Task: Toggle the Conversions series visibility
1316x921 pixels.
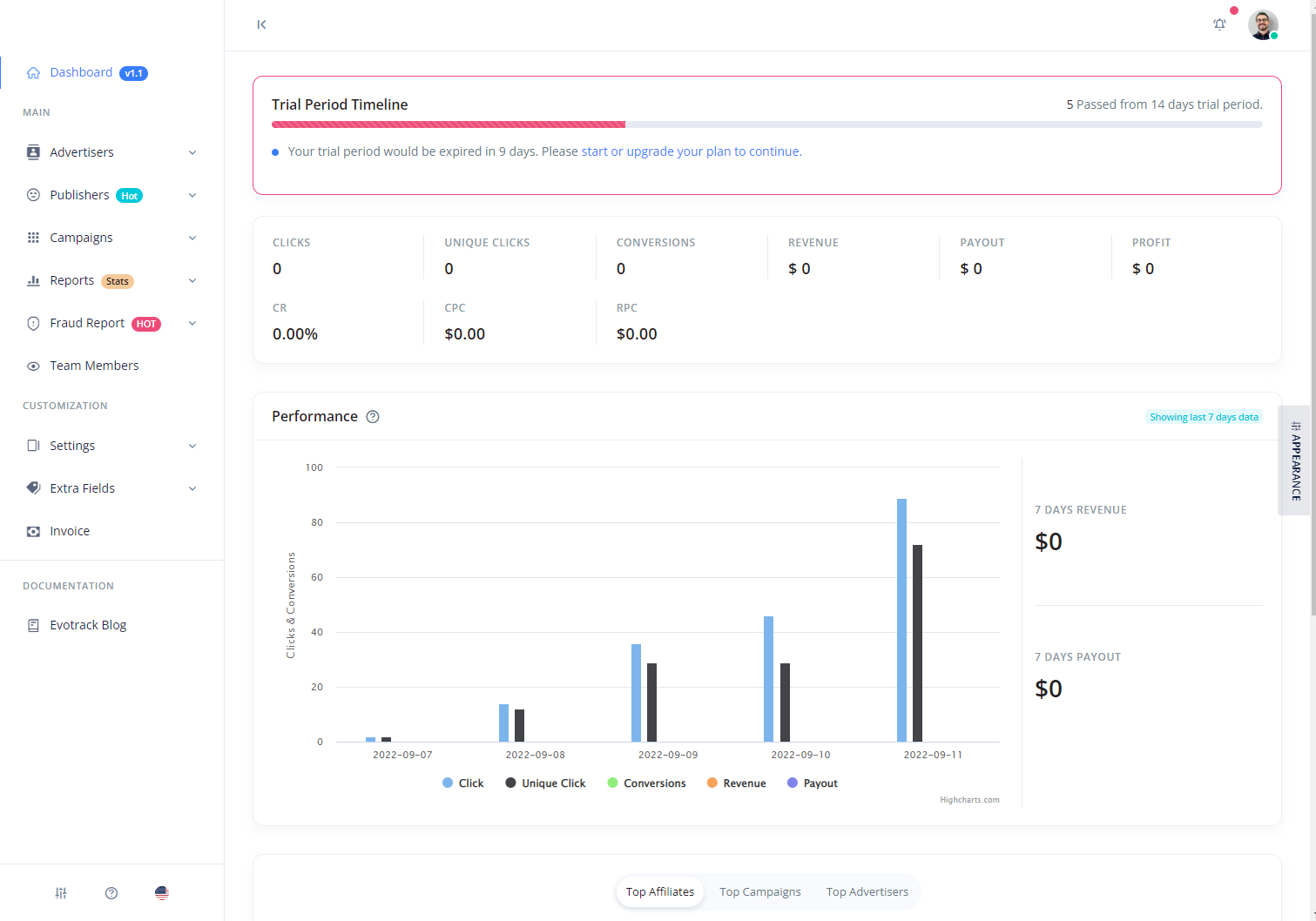Action: [x=646, y=783]
